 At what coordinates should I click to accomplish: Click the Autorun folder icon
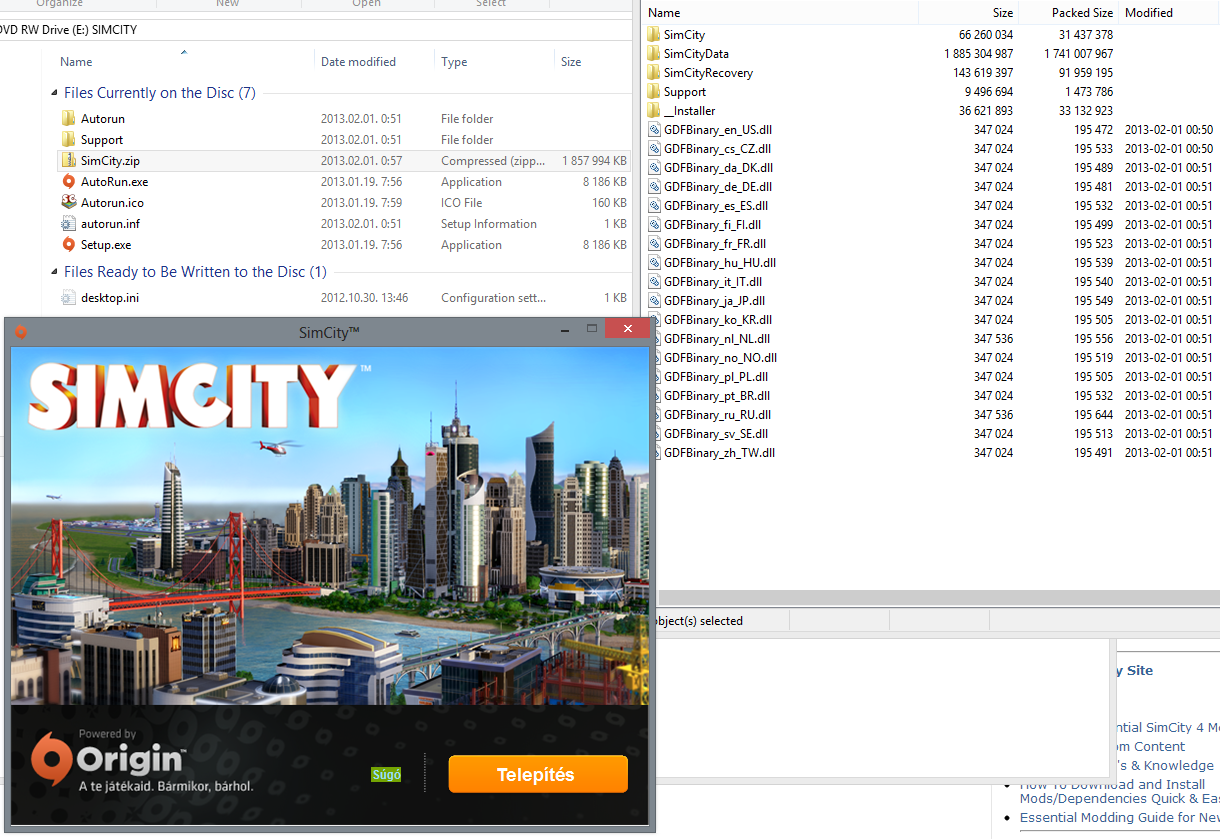point(68,119)
